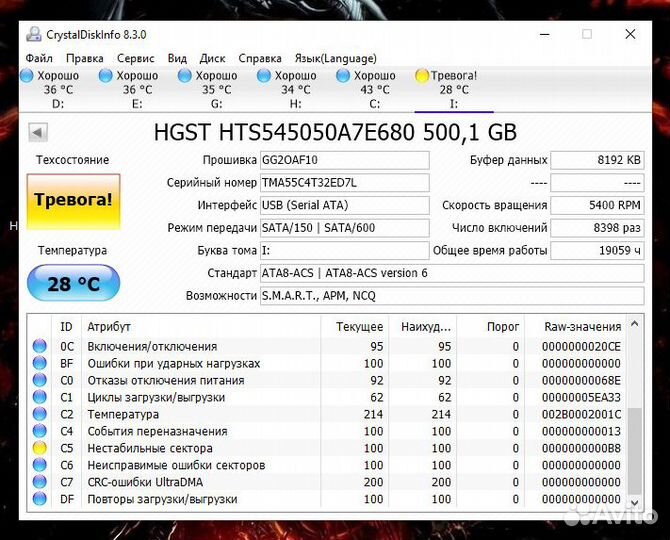Click the Наихуд... column header

click(x=422, y=327)
